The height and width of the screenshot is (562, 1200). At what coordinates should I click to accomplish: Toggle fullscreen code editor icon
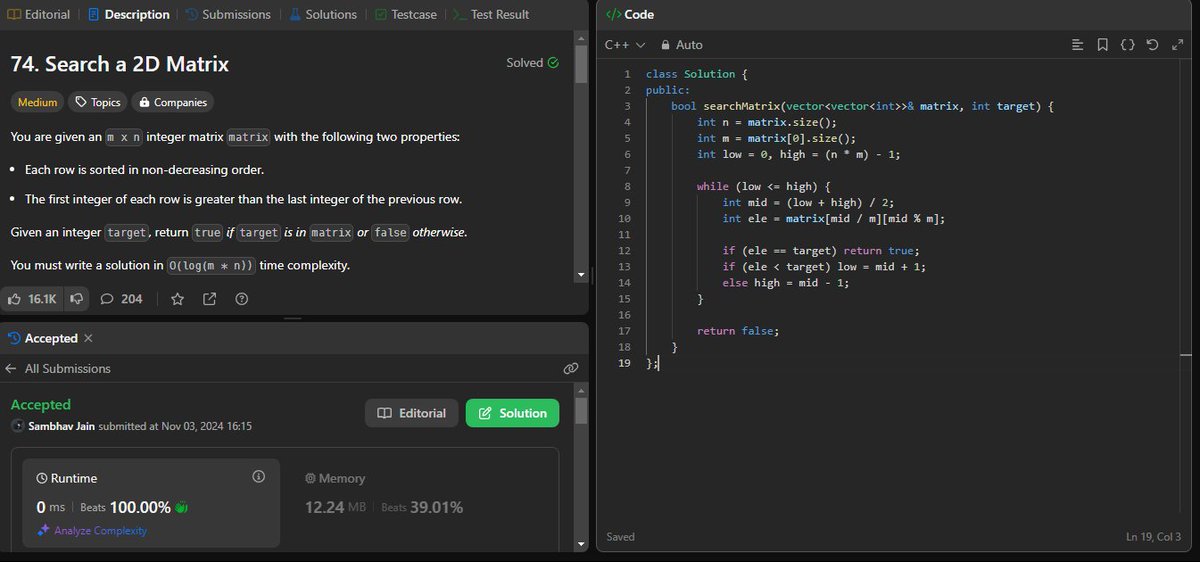pos(1176,45)
